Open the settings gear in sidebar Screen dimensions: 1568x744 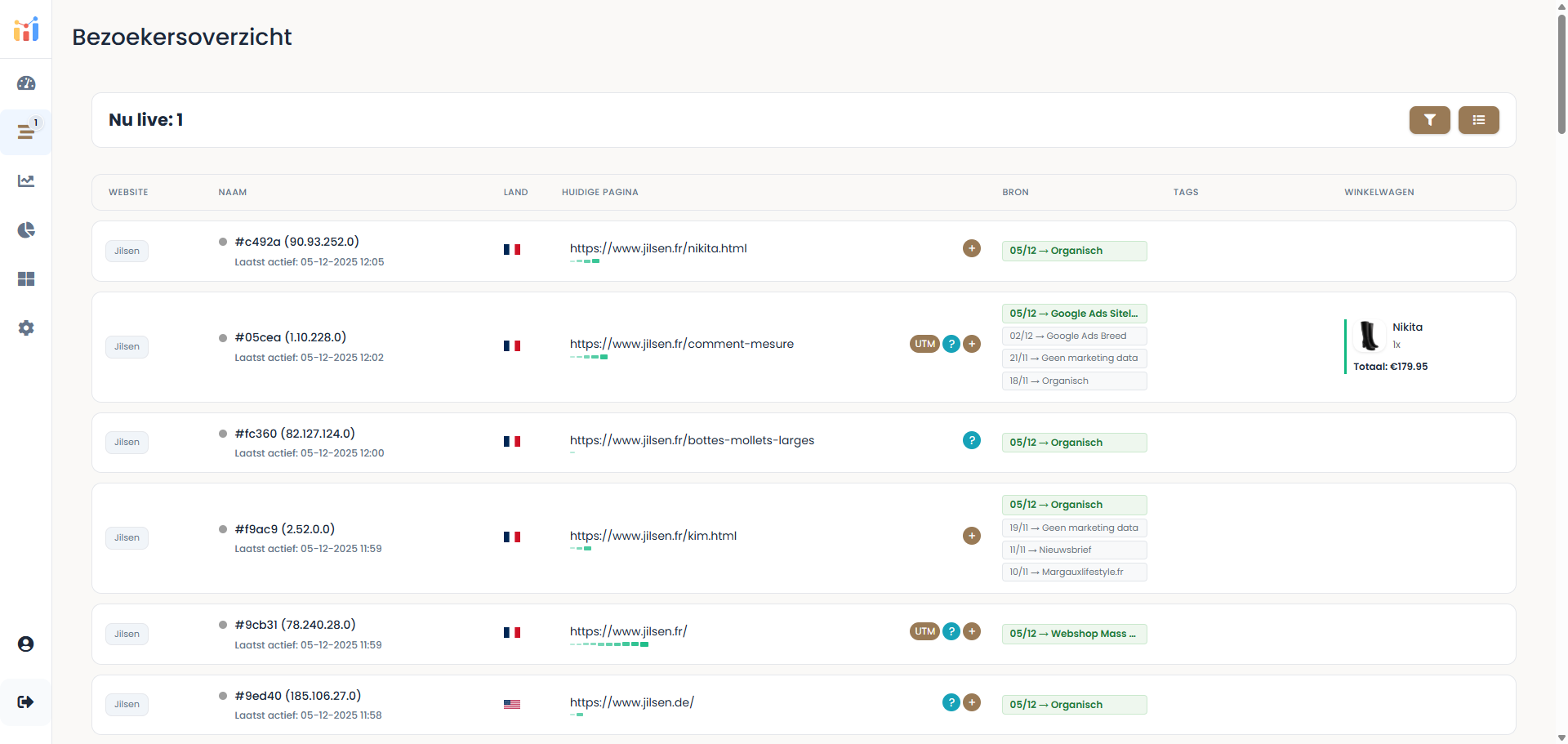tap(26, 327)
